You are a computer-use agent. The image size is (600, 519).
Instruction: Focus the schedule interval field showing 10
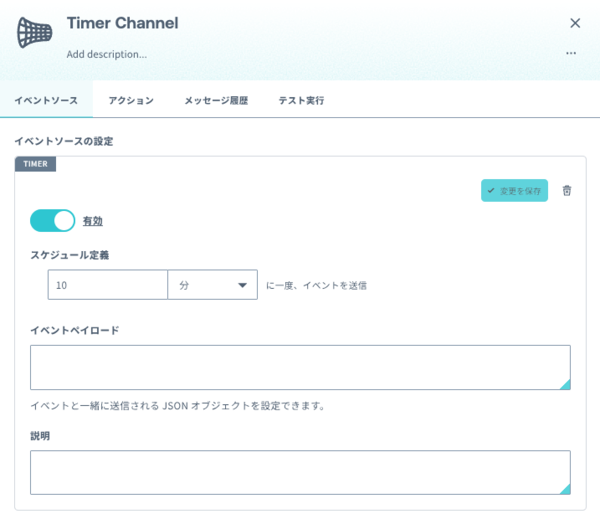point(108,285)
